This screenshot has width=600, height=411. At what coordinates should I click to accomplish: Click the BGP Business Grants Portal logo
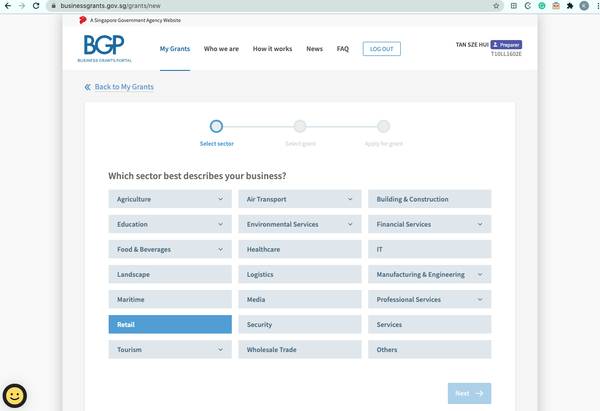(104, 49)
